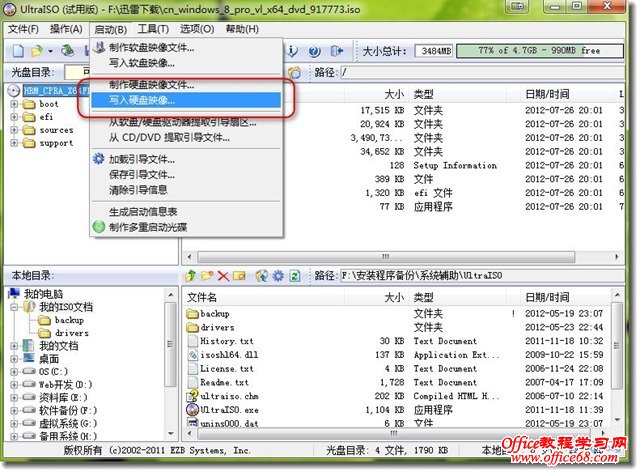Image resolution: width=640 pixels, height=472 pixels.
Task: Expand the 软件备份 (F:) drive node
Action: 14,411
